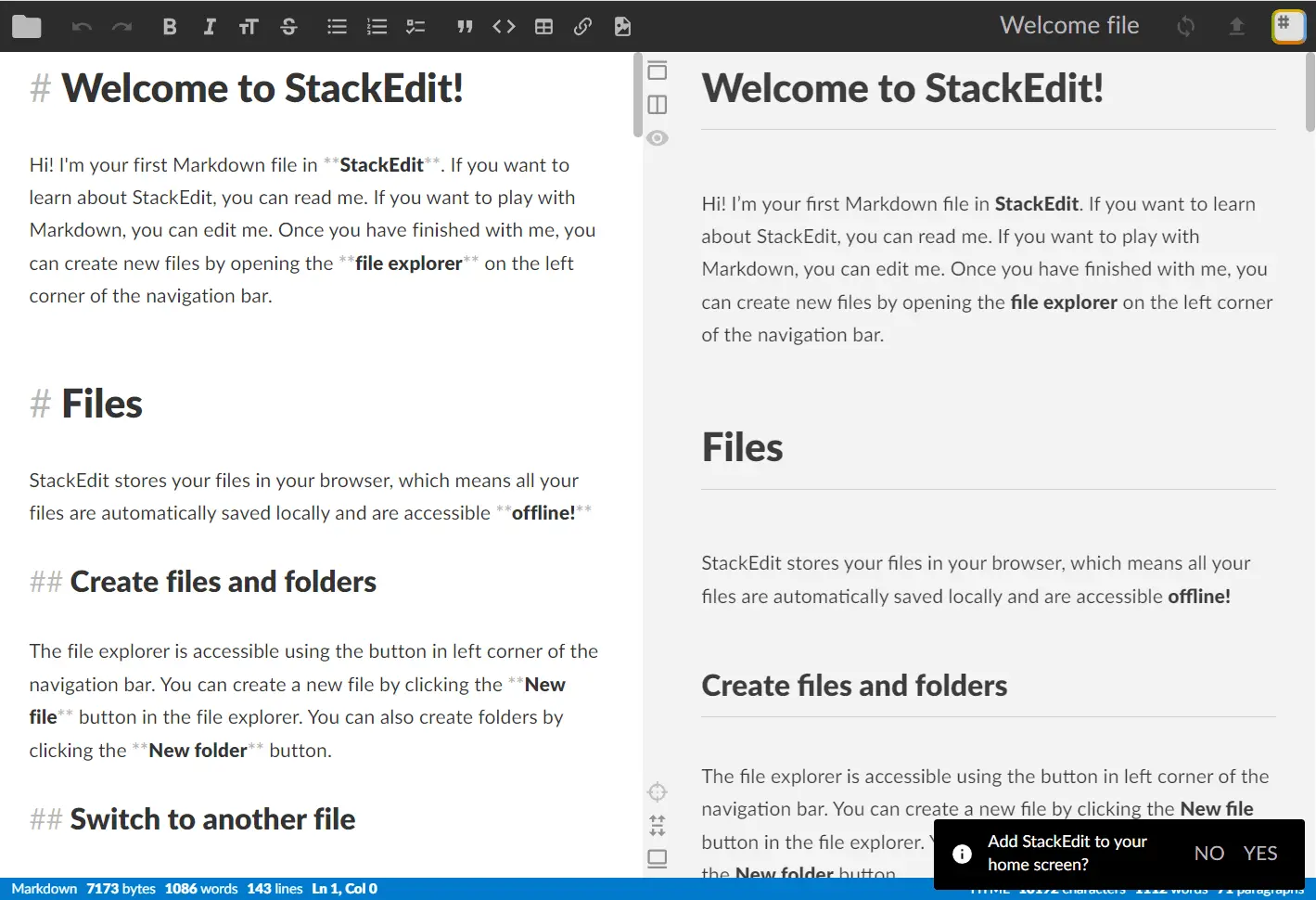
Task: Switch to preview mode with the eye icon
Action: point(658,137)
